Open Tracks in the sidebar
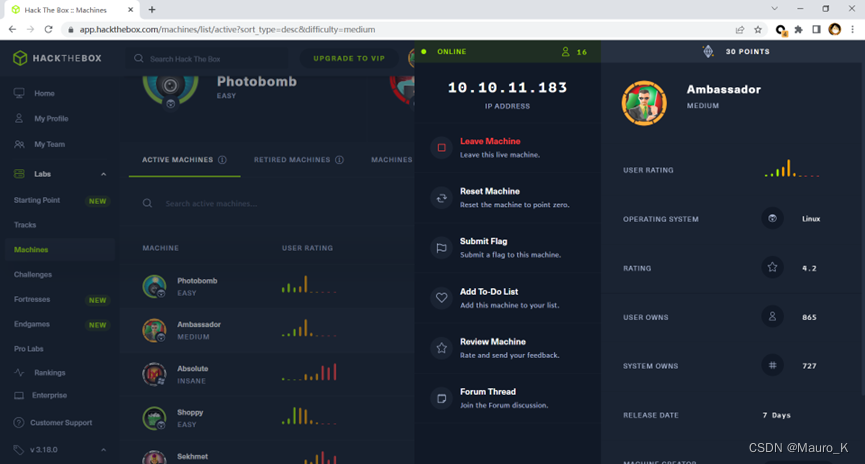 (25, 225)
